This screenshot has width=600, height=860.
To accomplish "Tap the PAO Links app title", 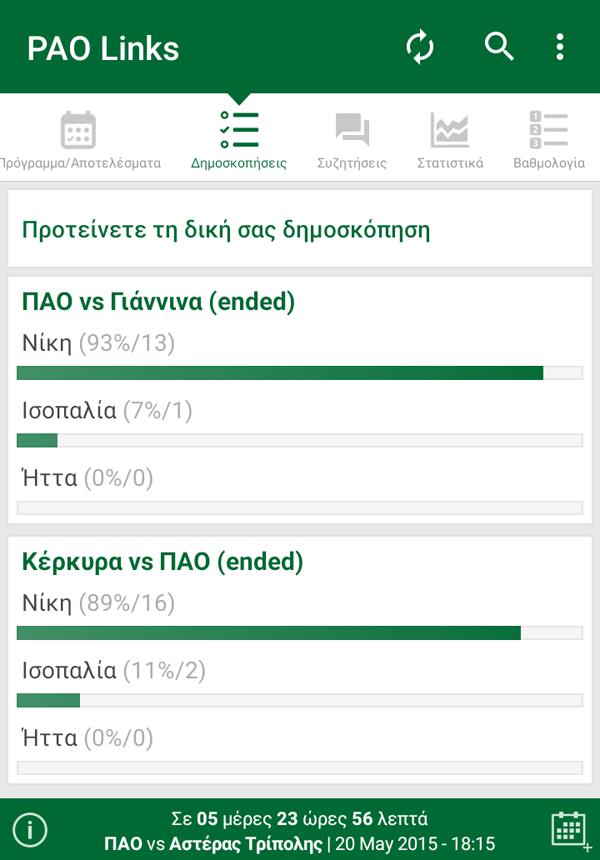I will pyautogui.click(x=103, y=48).
